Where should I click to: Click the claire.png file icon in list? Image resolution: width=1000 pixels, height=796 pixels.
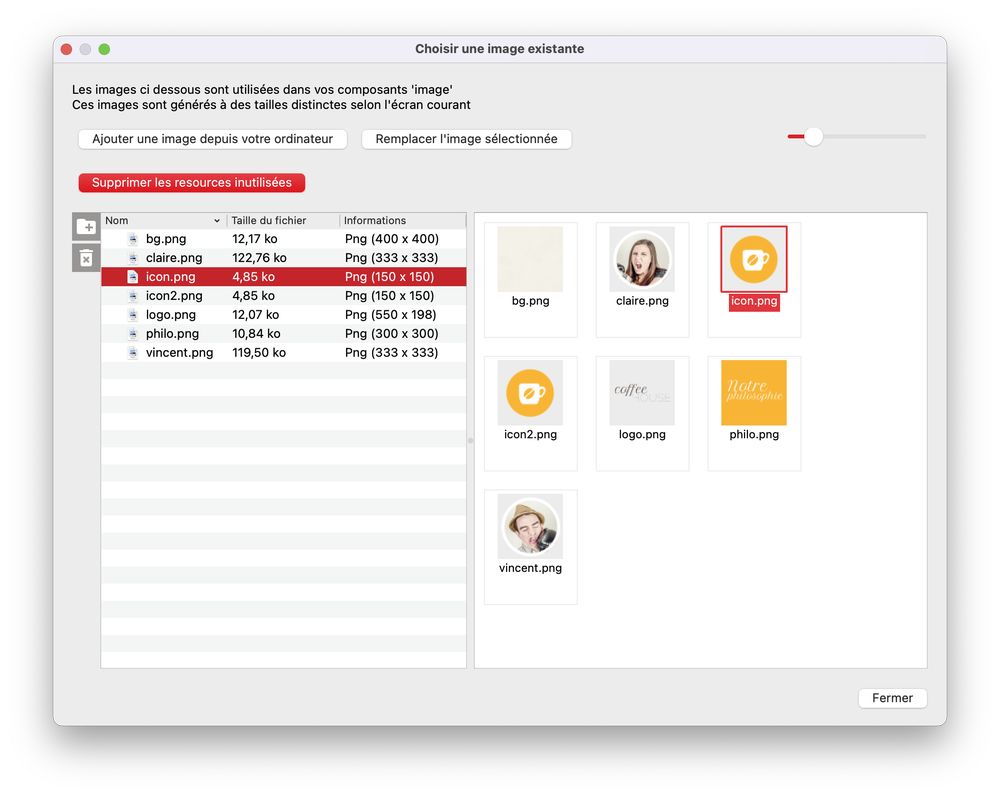133,258
